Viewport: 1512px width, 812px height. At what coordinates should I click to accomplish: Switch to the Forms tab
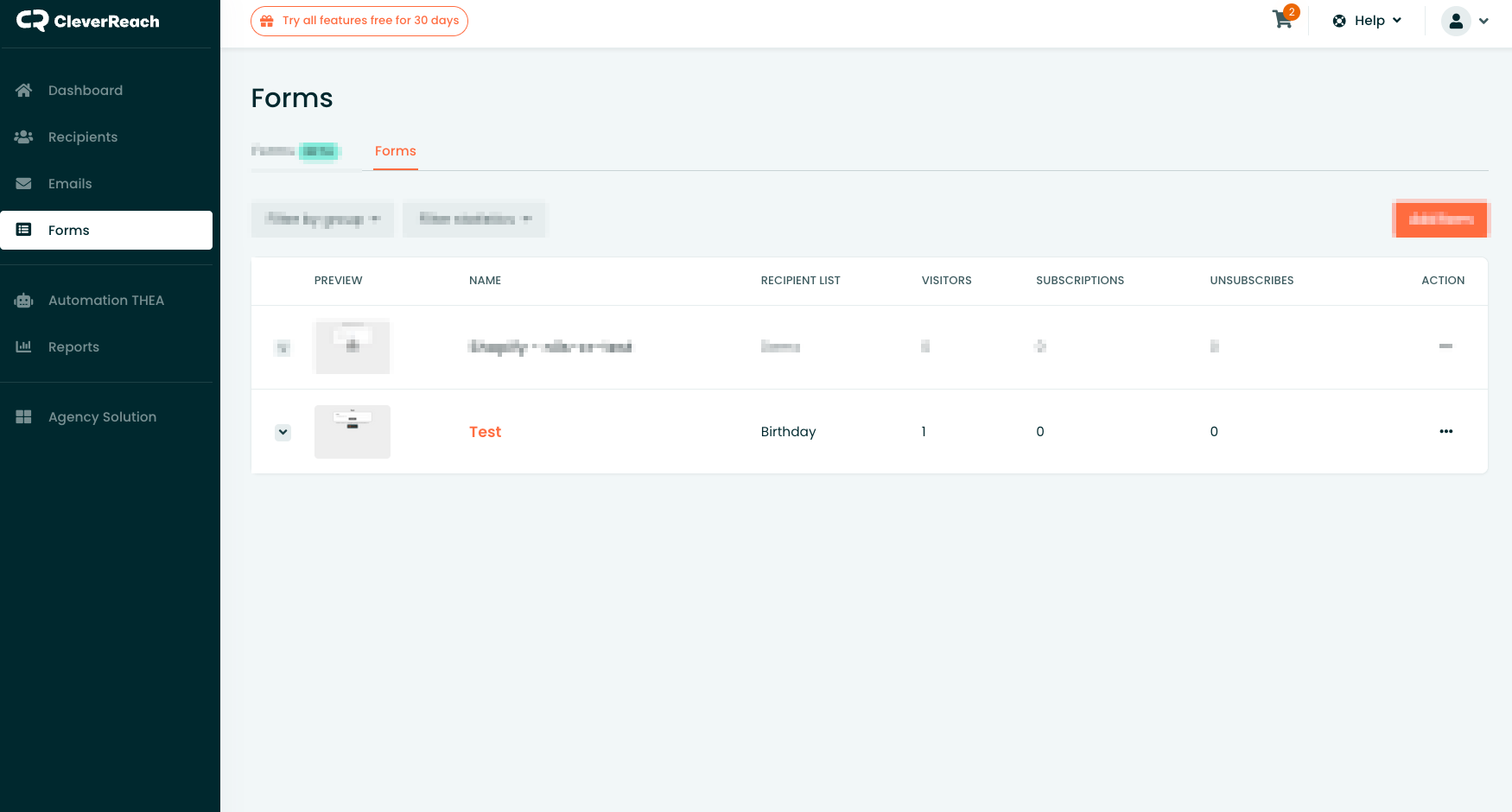click(x=396, y=151)
